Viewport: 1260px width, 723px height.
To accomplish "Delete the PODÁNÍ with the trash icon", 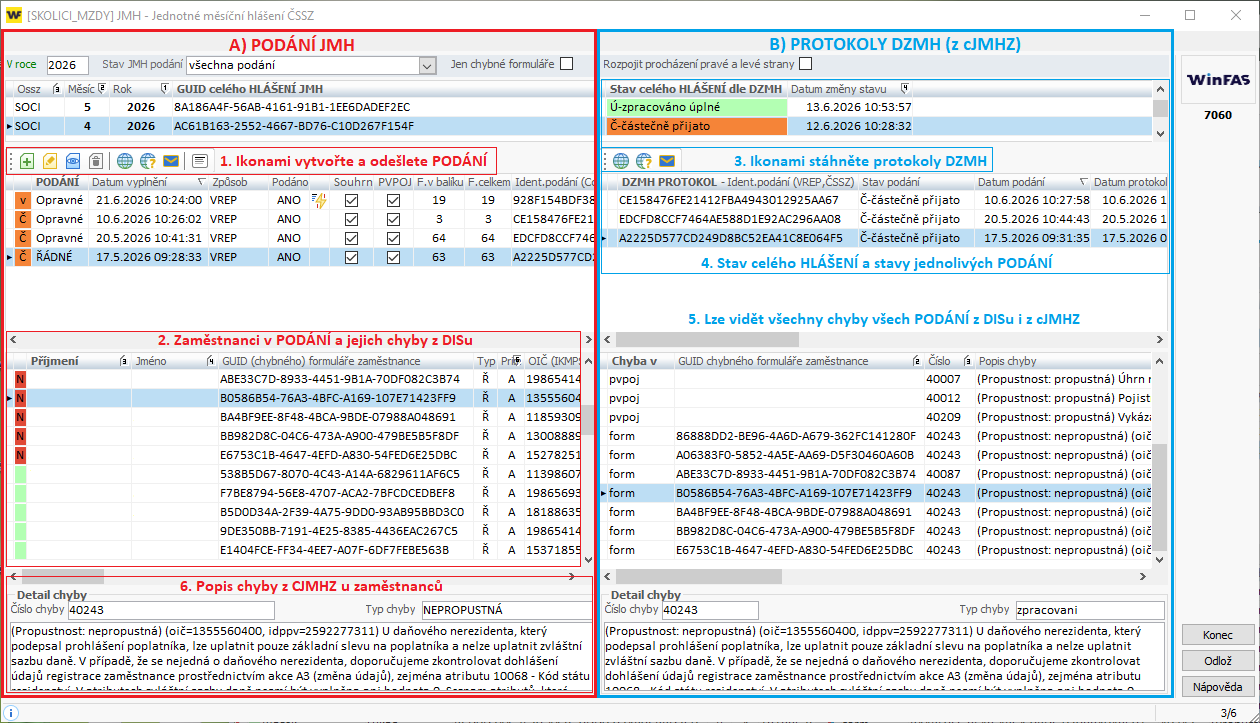I will pos(96,160).
